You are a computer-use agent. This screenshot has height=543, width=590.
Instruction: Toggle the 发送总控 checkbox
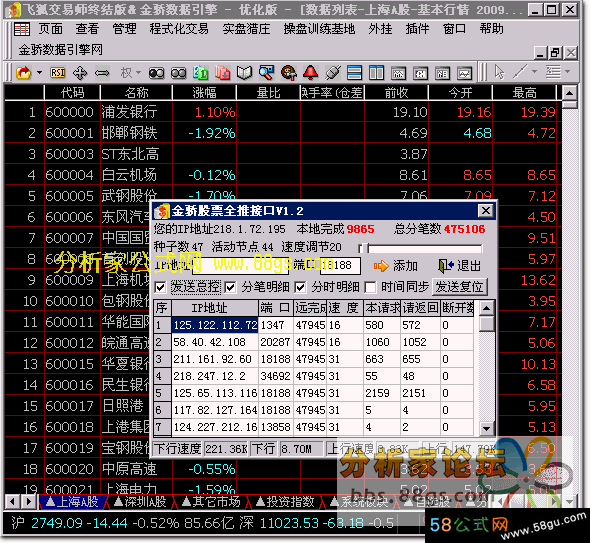coord(160,287)
